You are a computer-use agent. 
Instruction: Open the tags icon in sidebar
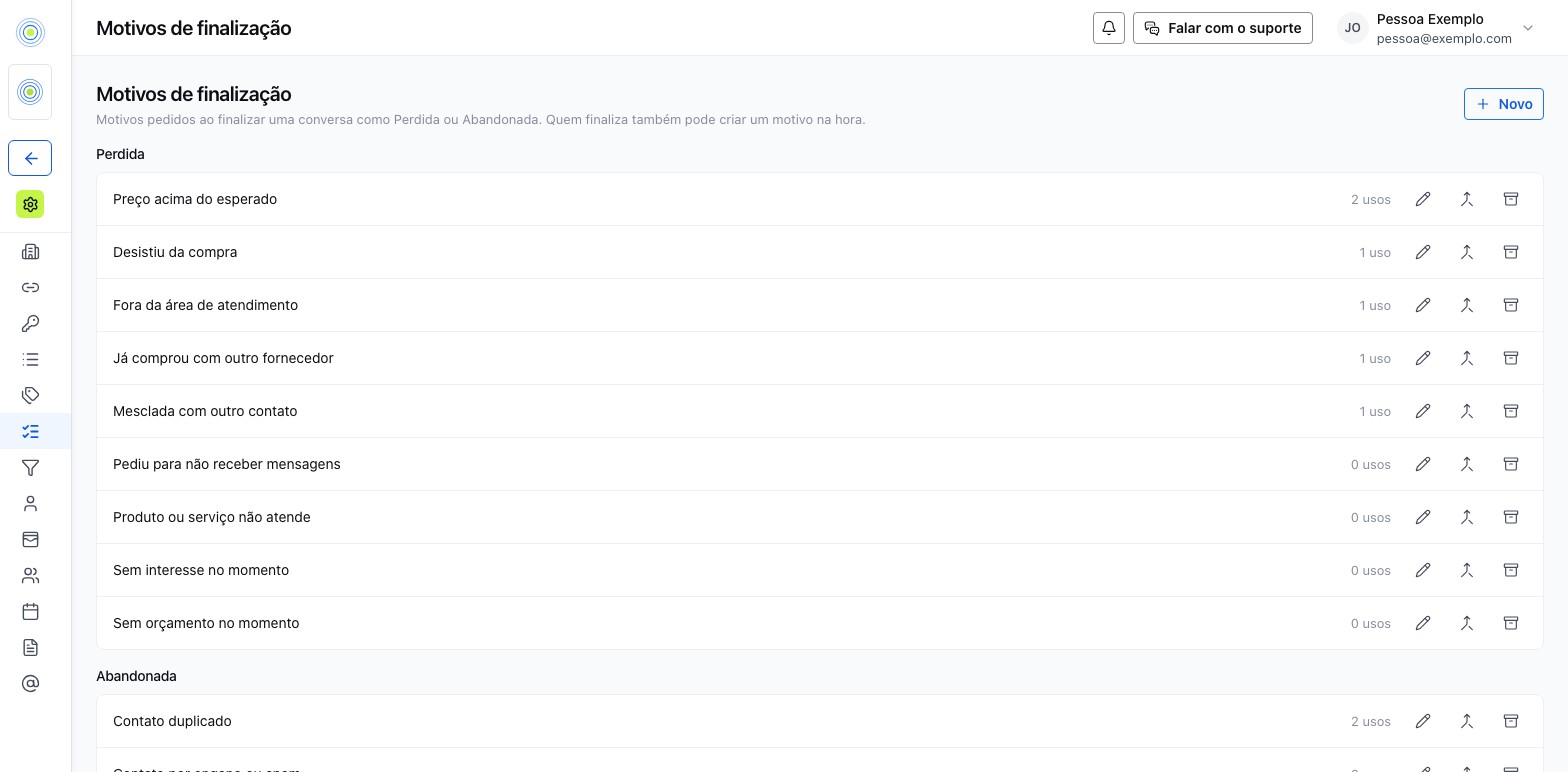pyautogui.click(x=30, y=395)
